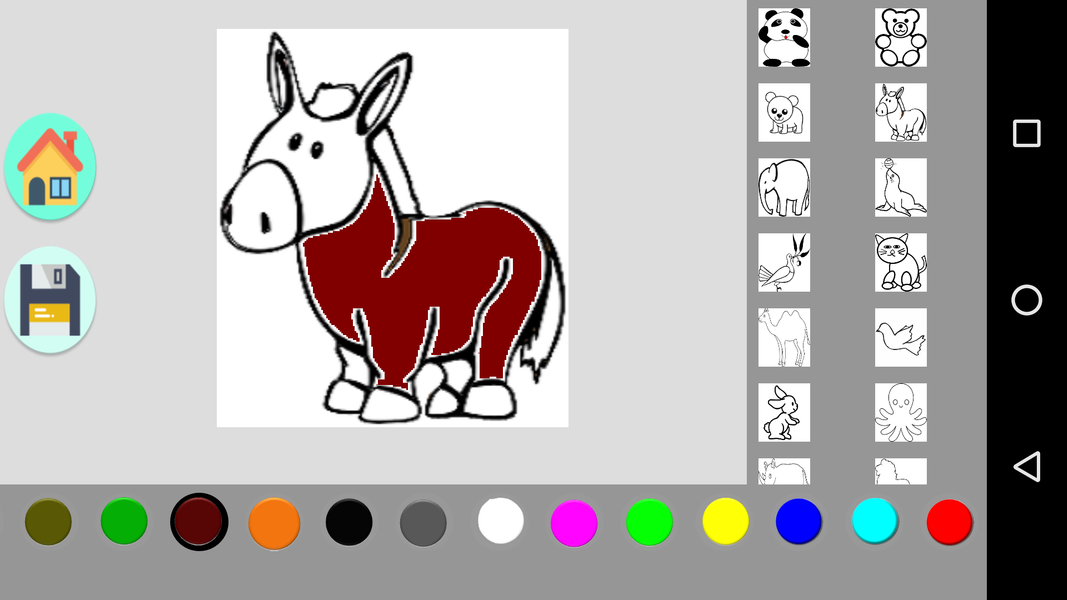Pick the dark red color swatch
The height and width of the screenshot is (600, 1067).
coord(199,520)
